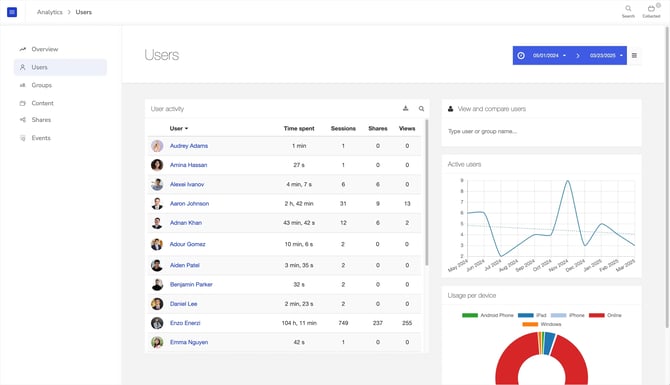This screenshot has height=385, width=670.
Task: Open Alexei Ivanov user link
Action: (187, 184)
